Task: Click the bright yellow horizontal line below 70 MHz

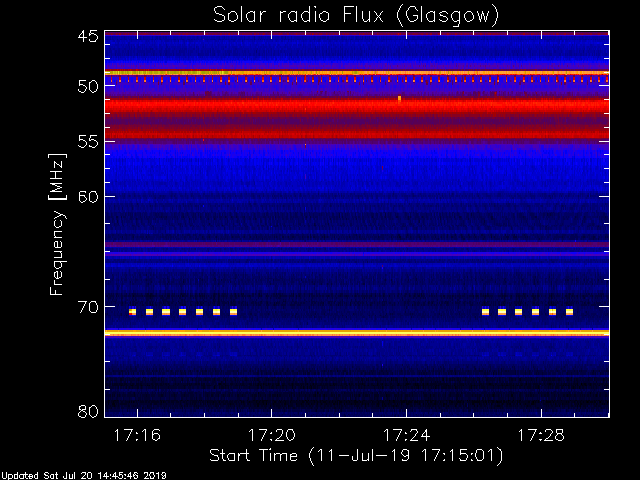Action: coord(357,333)
